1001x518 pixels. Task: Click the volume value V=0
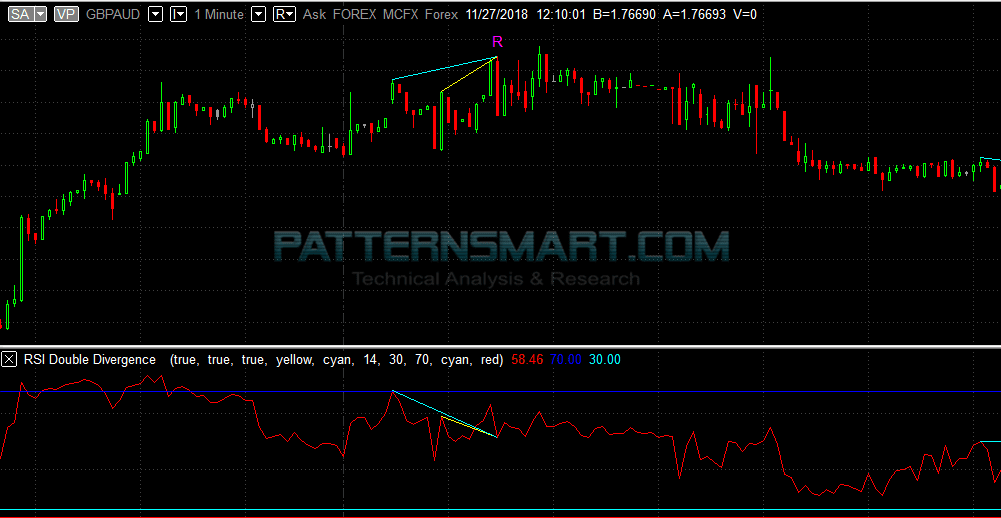(x=744, y=14)
